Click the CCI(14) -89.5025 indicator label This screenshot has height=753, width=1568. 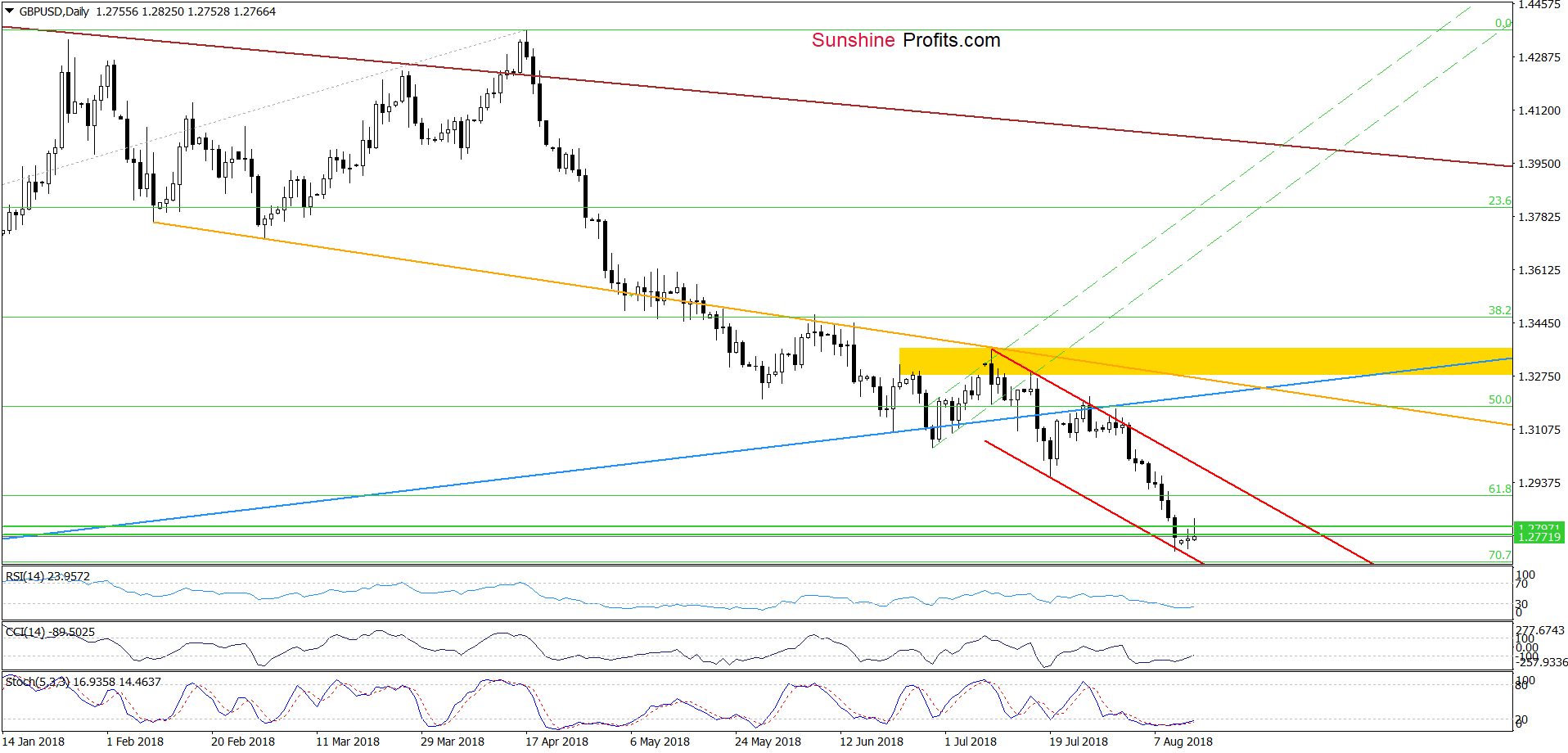point(50,632)
